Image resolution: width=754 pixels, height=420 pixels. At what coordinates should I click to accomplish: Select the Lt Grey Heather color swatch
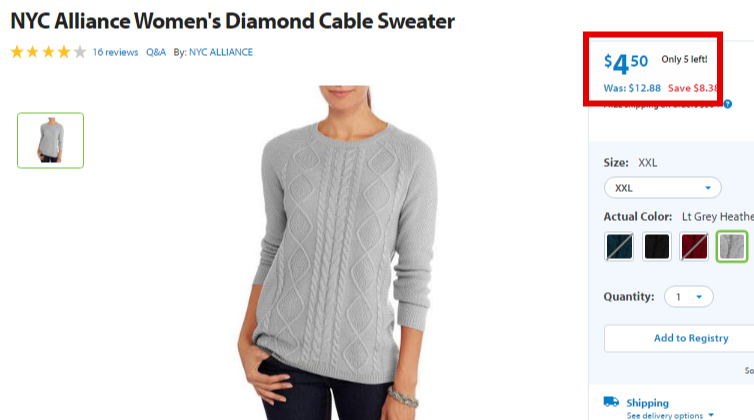pos(732,246)
